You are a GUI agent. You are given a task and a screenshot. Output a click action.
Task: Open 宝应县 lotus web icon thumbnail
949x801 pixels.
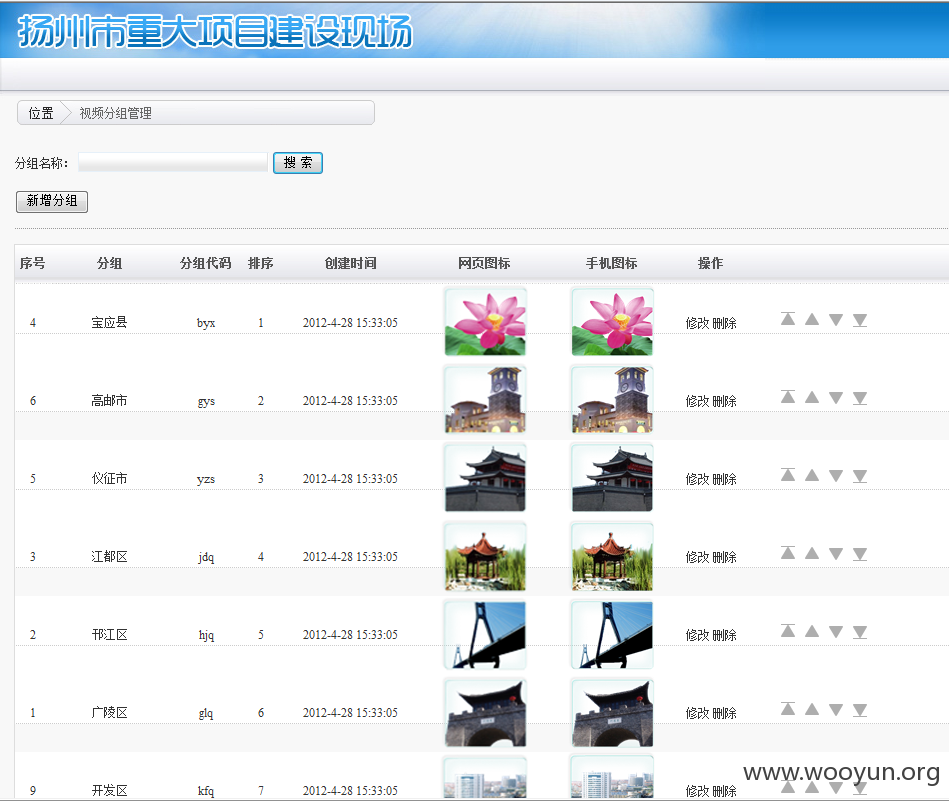pos(485,321)
